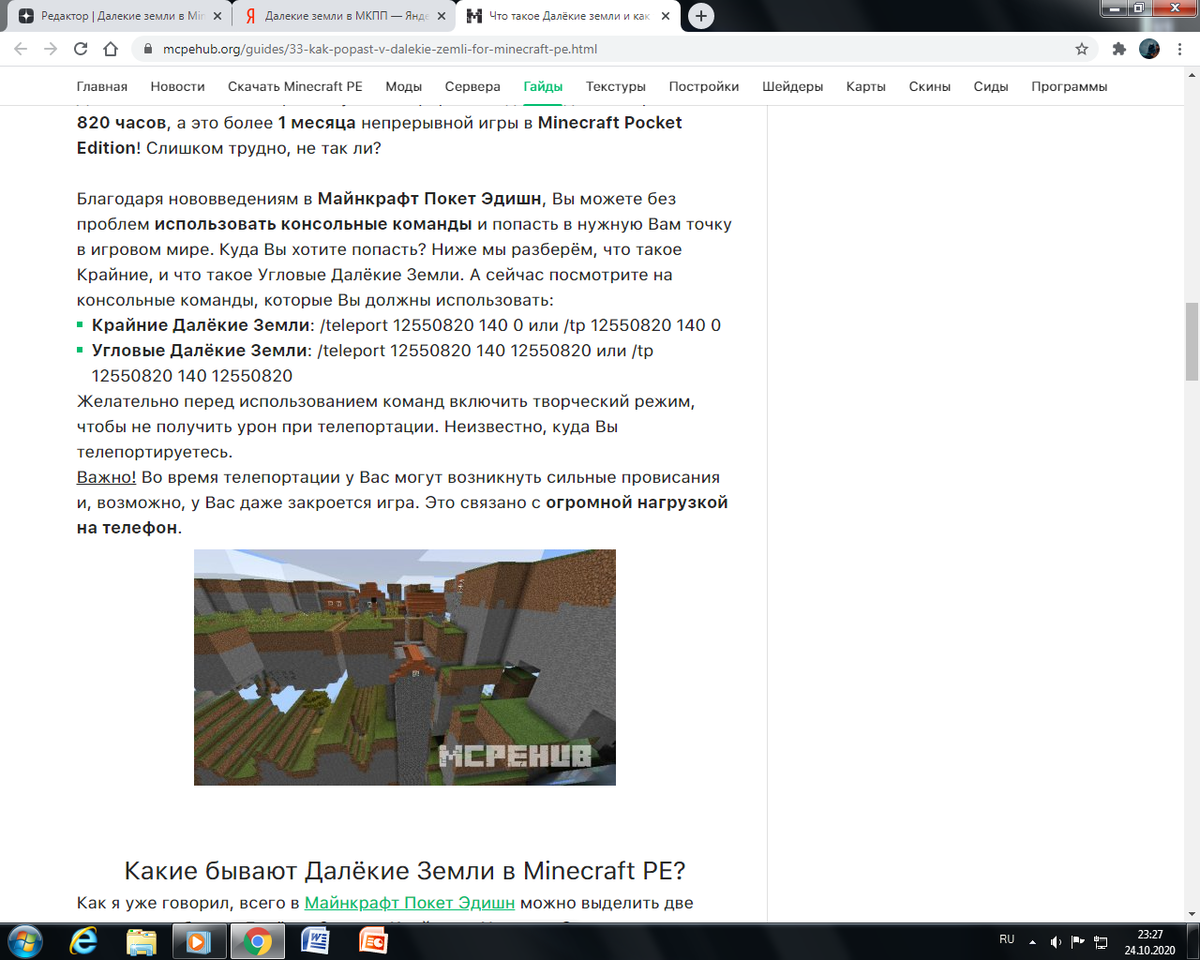The image size is (1200, 960).
Task: Open the Chrome three-dot menu
Action: (1181, 48)
